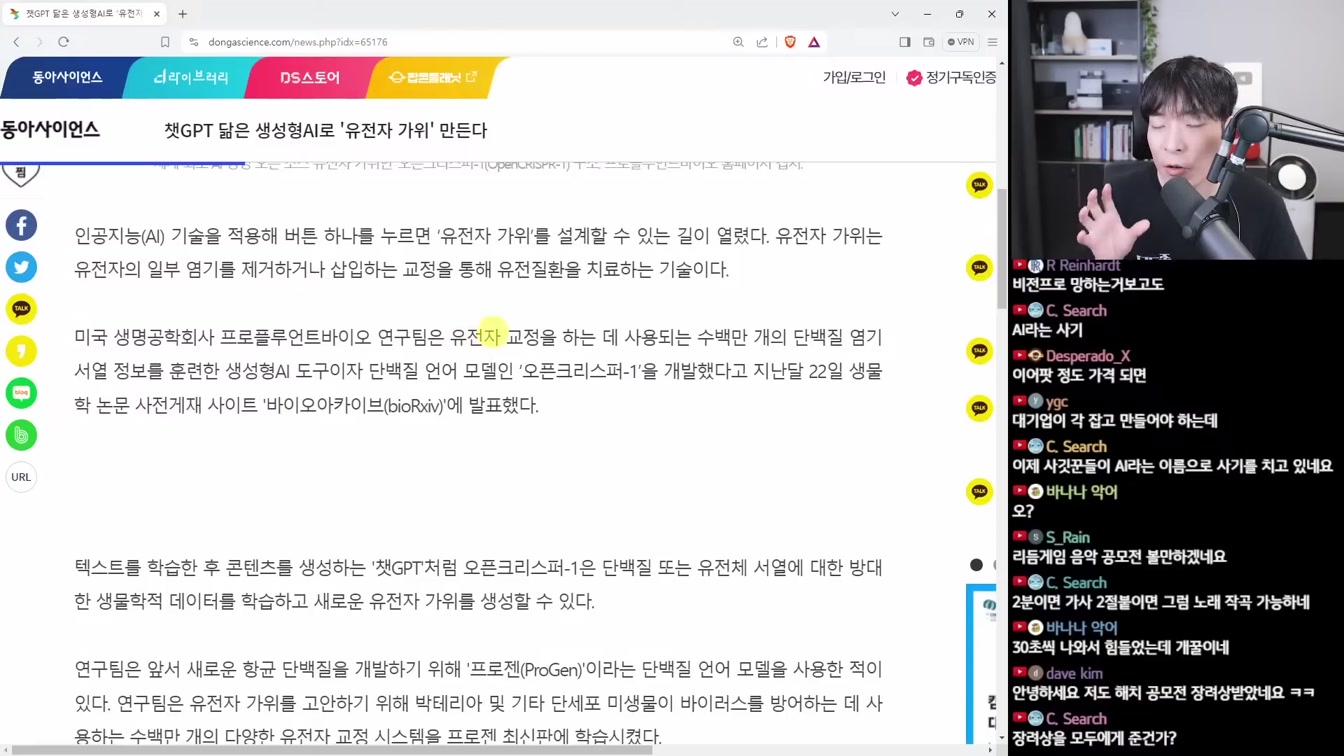This screenshot has width=1344, height=756.
Task: Click chat message '30초씩 나와서 힘들었는데 개꿀이네'
Action: pos(1120,647)
